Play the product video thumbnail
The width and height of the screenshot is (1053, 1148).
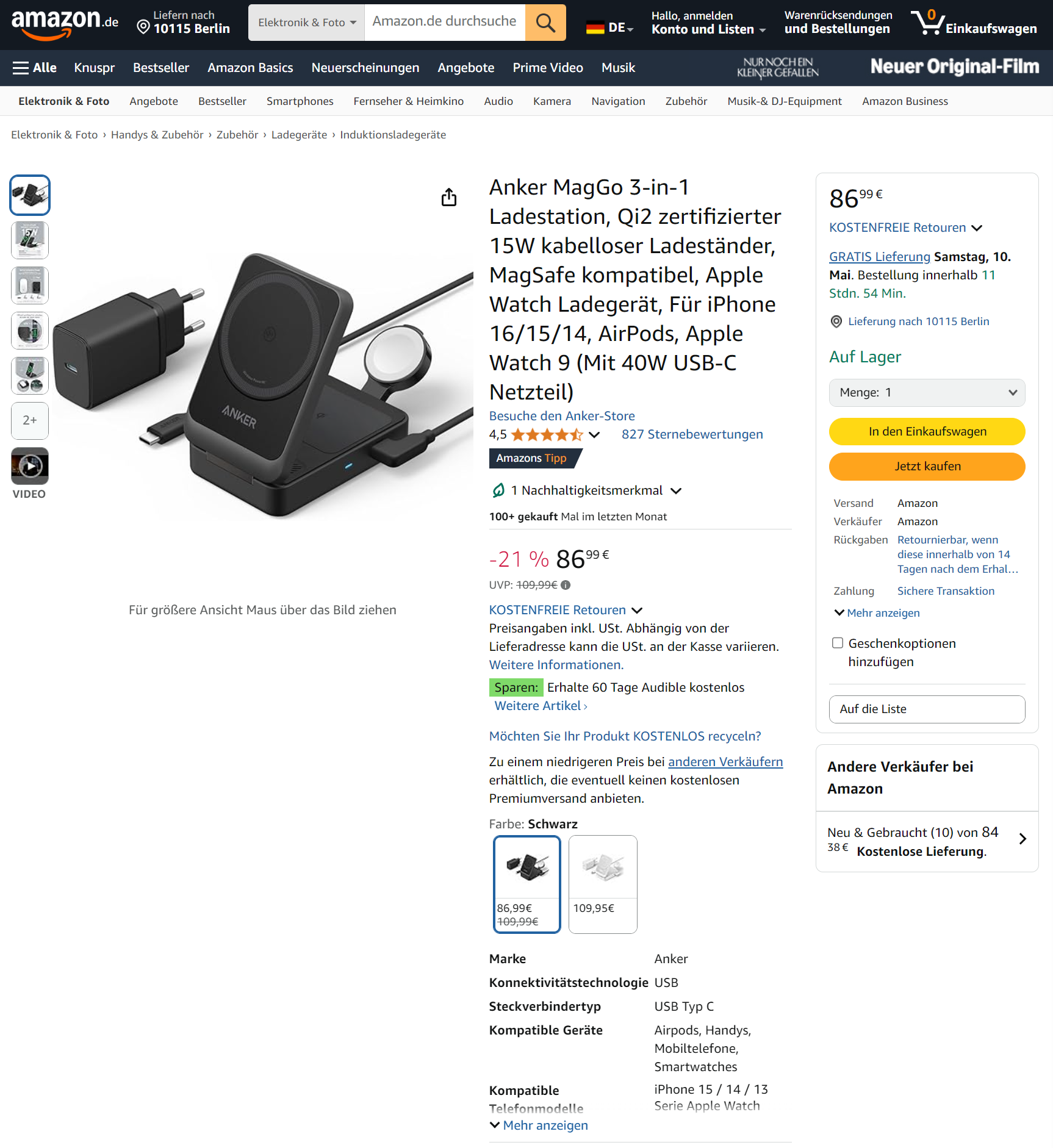pyautogui.click(x=30, y=466)
